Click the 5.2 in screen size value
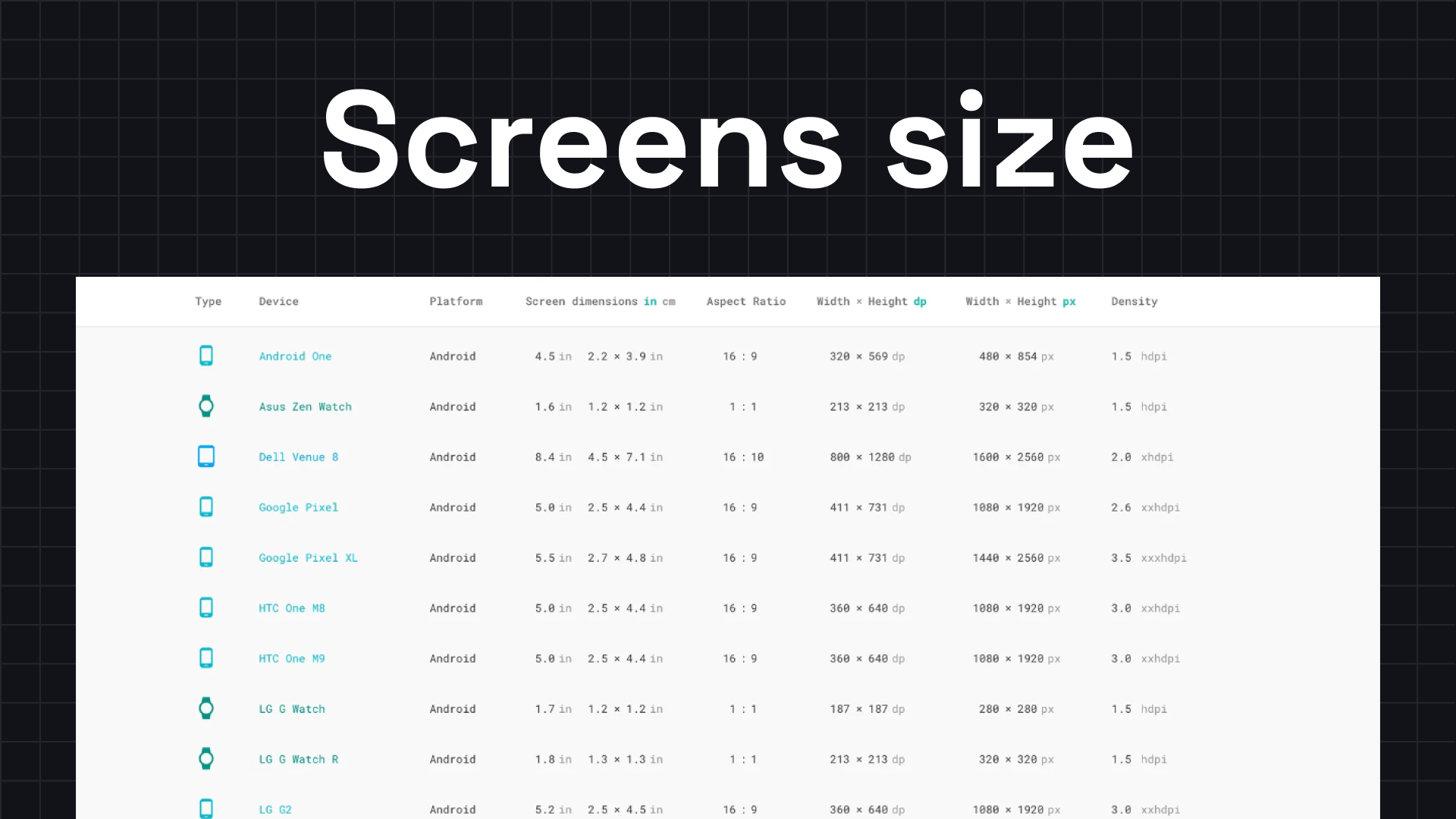Screen dimensions: 1456x819 (x=553, y=810)
